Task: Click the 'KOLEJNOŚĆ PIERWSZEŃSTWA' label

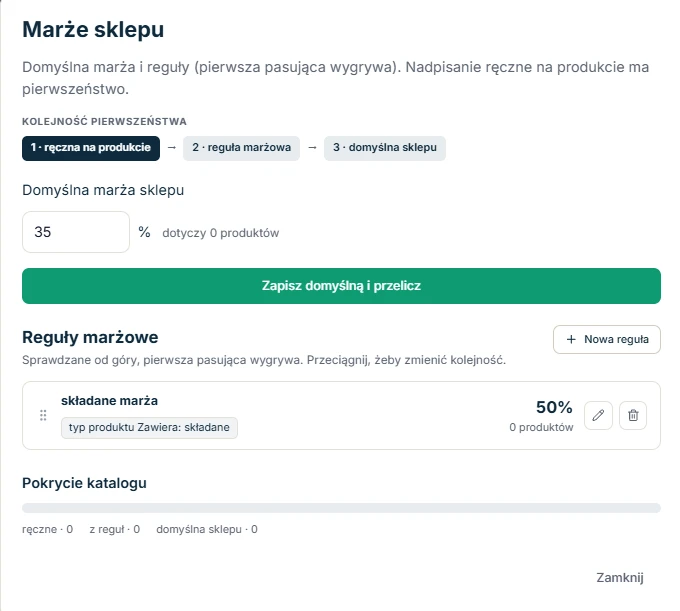Action: click(x=105, y=121)
